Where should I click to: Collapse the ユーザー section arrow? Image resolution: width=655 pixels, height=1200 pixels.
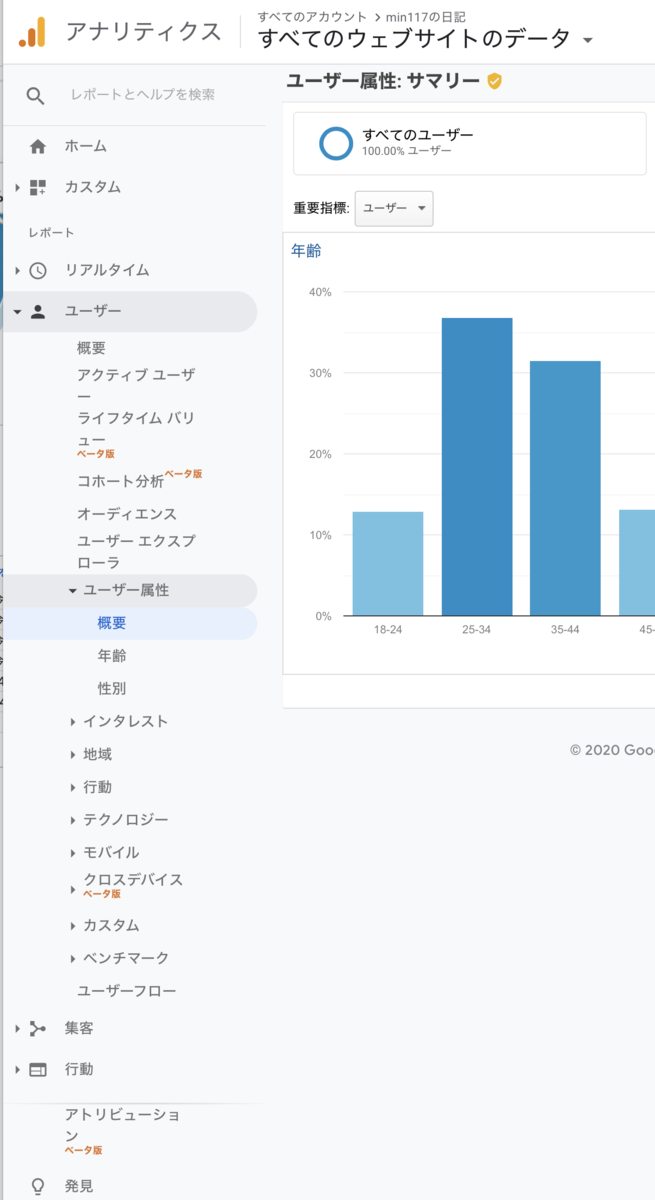click(x=17, y=312)
